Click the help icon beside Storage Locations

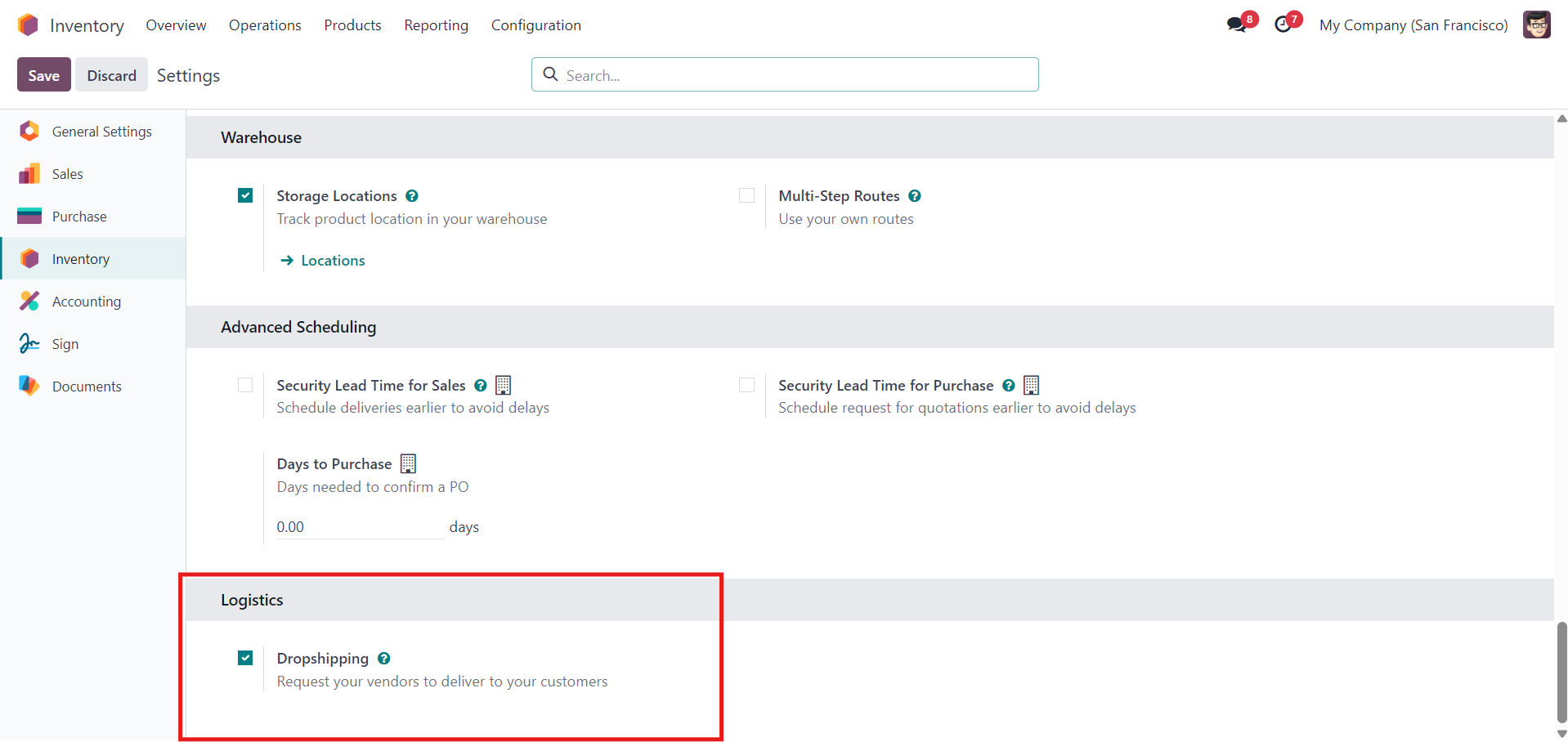pyautogui.click(x=412, y=196)
